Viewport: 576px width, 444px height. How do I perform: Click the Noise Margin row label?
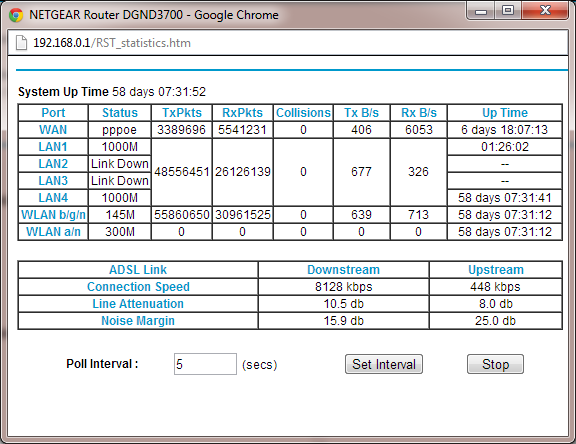tap(138, 321)
